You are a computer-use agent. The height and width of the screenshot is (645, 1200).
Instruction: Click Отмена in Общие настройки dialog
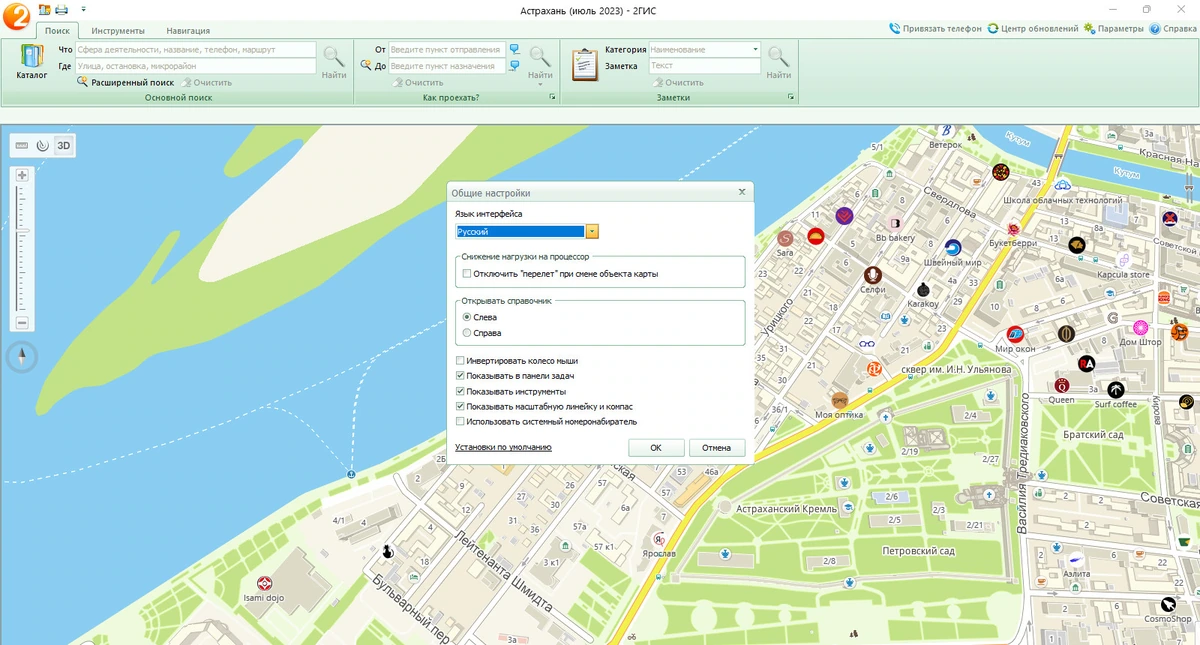click(x=716, y=448)
